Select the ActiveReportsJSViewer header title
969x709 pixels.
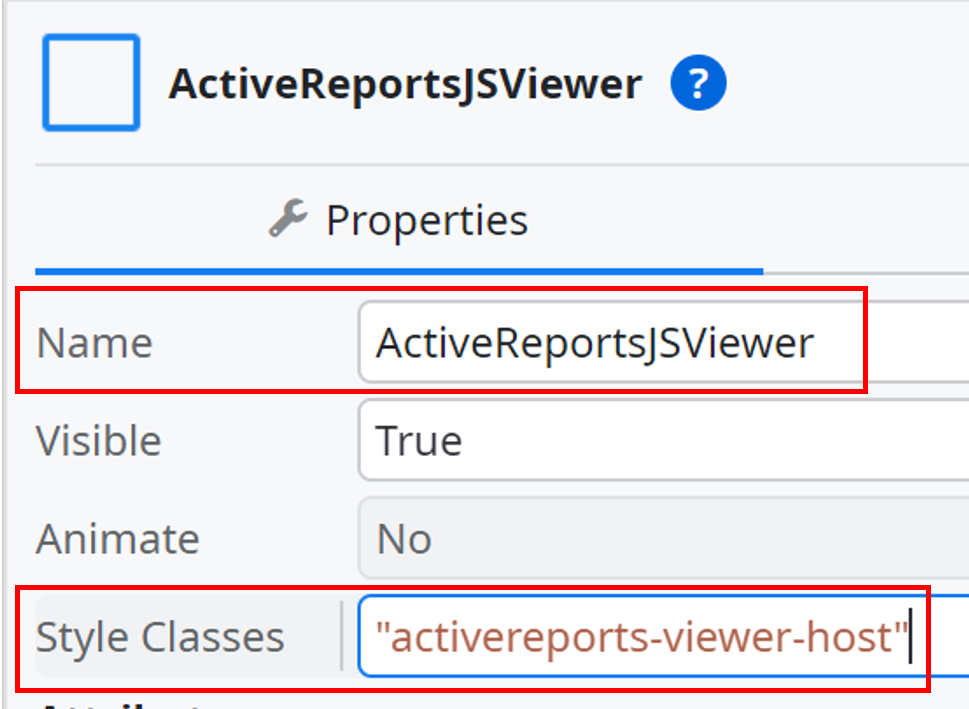[405, 83]
